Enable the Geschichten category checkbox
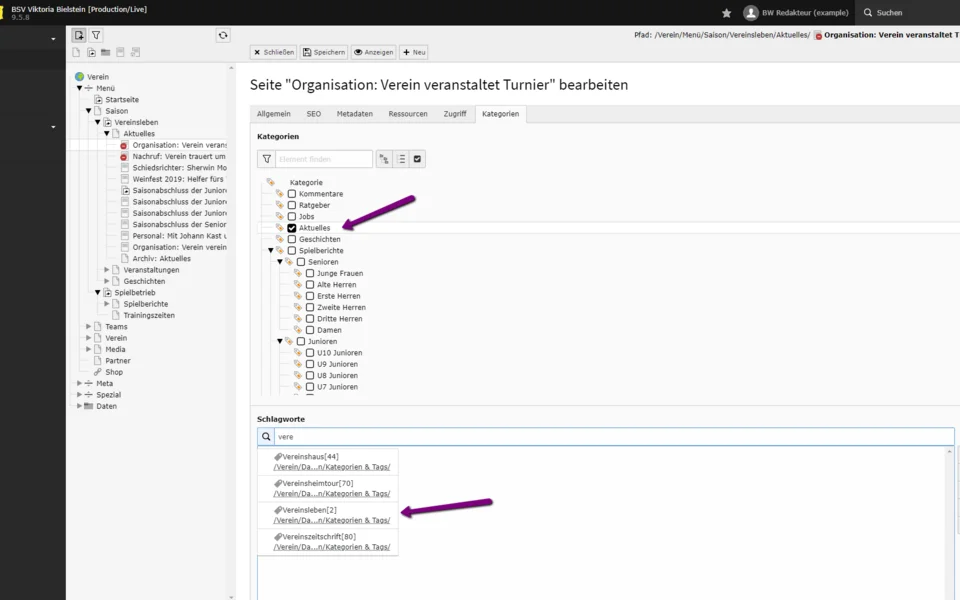Image resolution: width=960 pixels, height=600 pixels. [292, 239]
